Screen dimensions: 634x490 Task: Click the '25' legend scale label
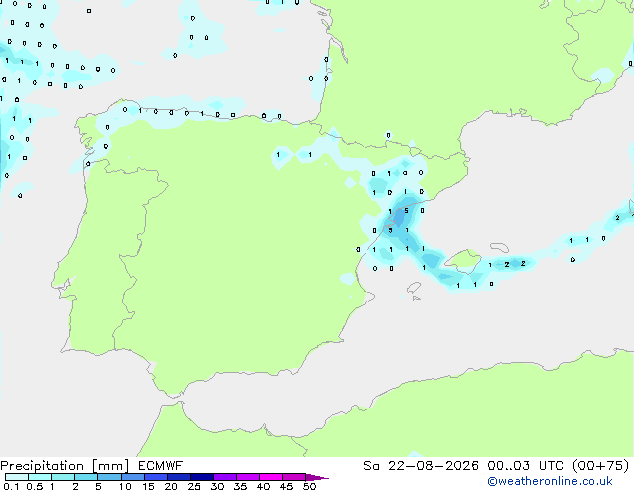point(194,486)
